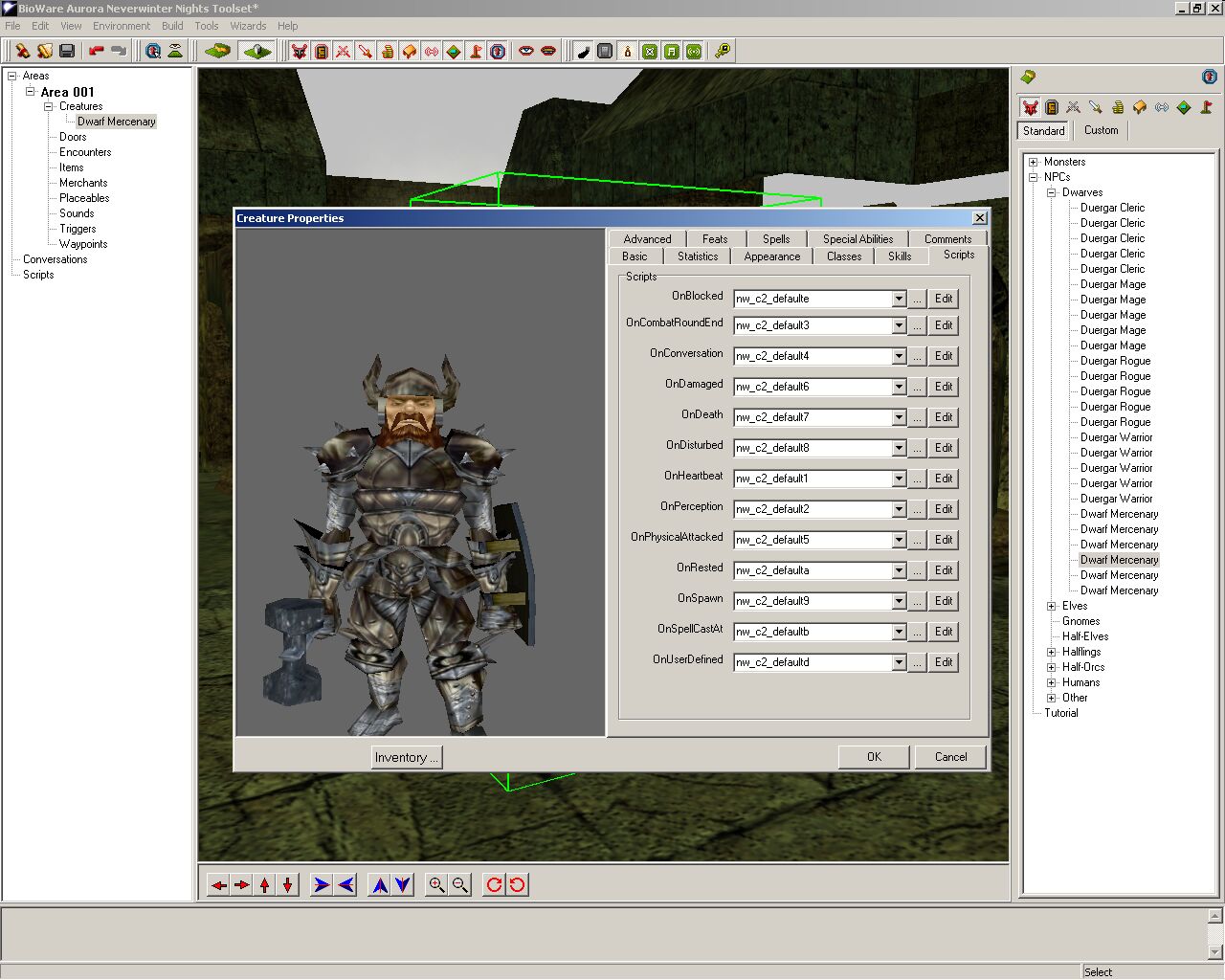The width and height of the screenshot is (1225, 980).
Task: Select the red flag waypoint palette icon
Action: [1206, 107]
